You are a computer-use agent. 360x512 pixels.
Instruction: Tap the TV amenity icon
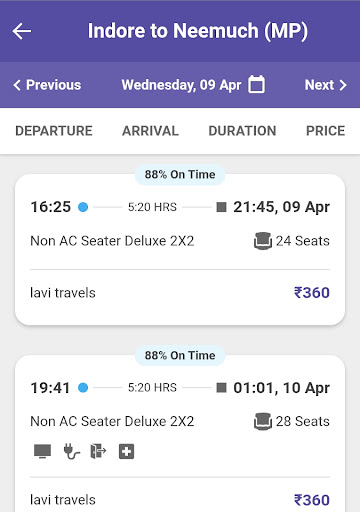43,452
